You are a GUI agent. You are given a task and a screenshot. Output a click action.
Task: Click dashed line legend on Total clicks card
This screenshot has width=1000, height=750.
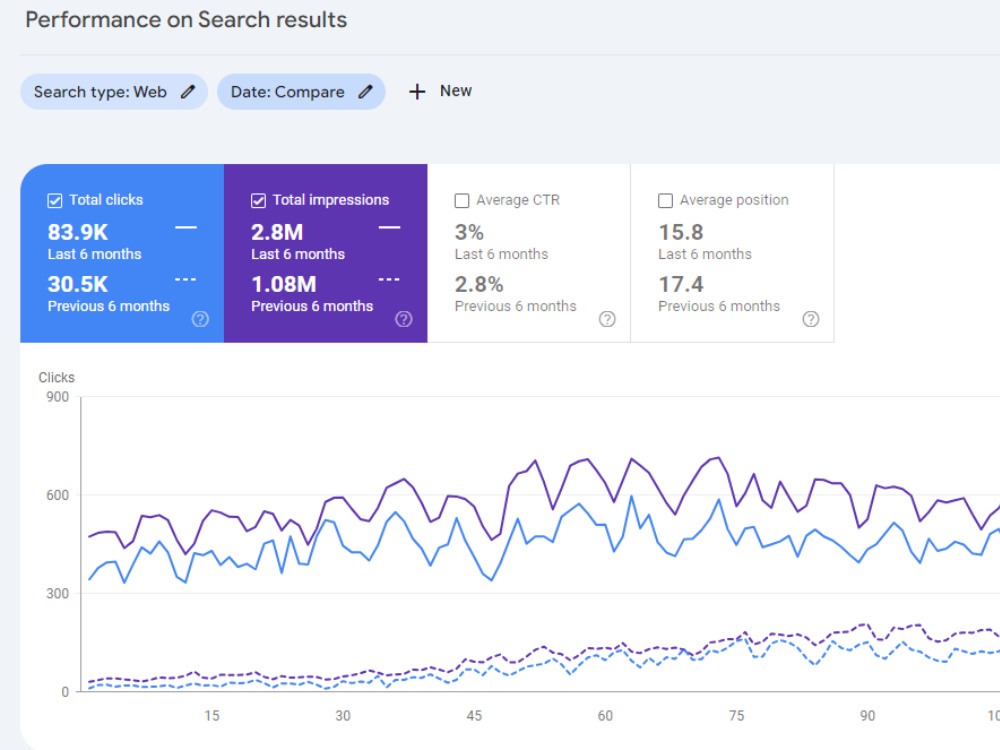pyautogui.click(x=186, y=279)
